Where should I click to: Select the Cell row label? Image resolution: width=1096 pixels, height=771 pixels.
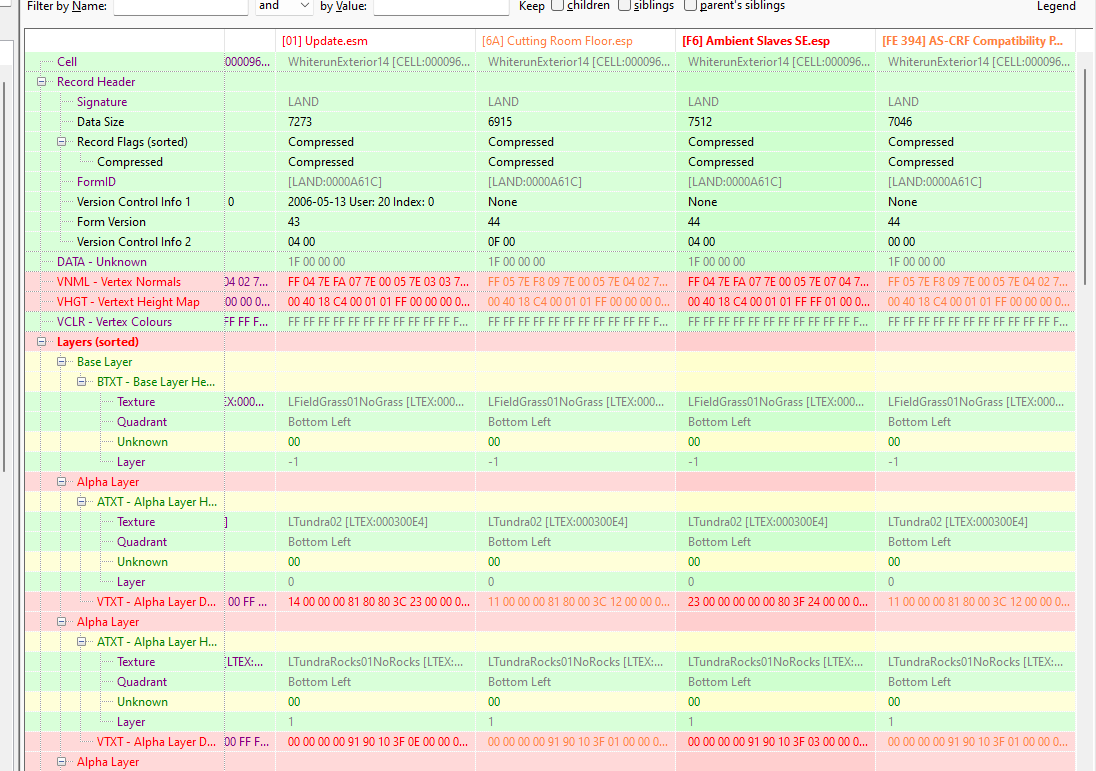(x=67, y=62)
